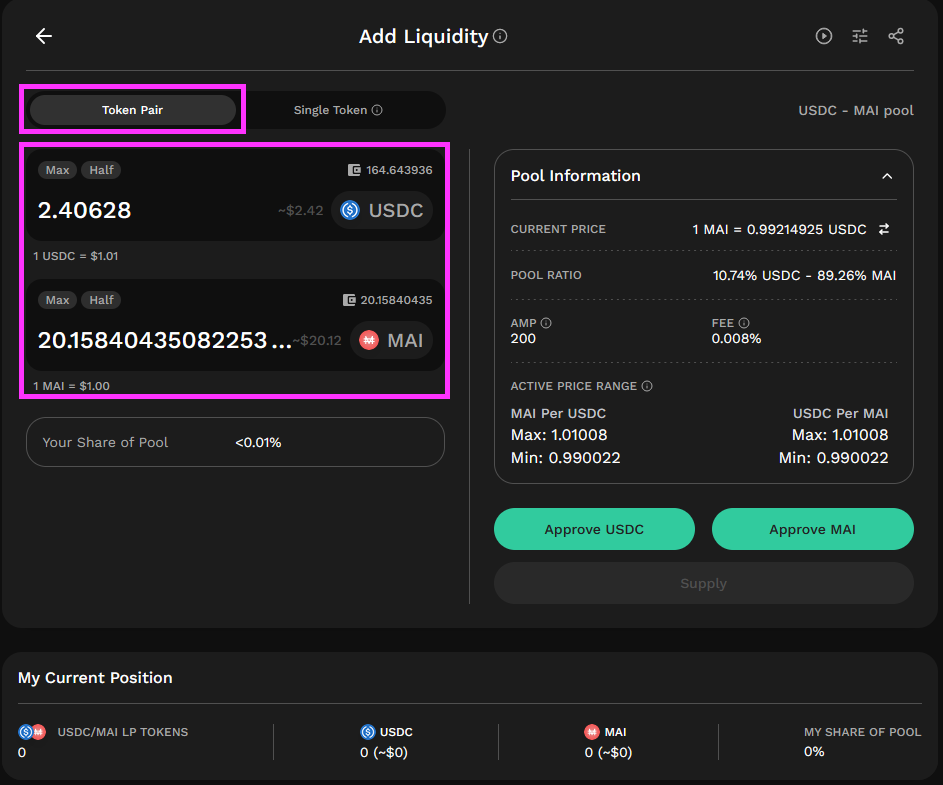Click current price 1 MAI = 0.99214925 USDC
The width and height of the screenshot is (943, 785).
(x=779, y=229)
